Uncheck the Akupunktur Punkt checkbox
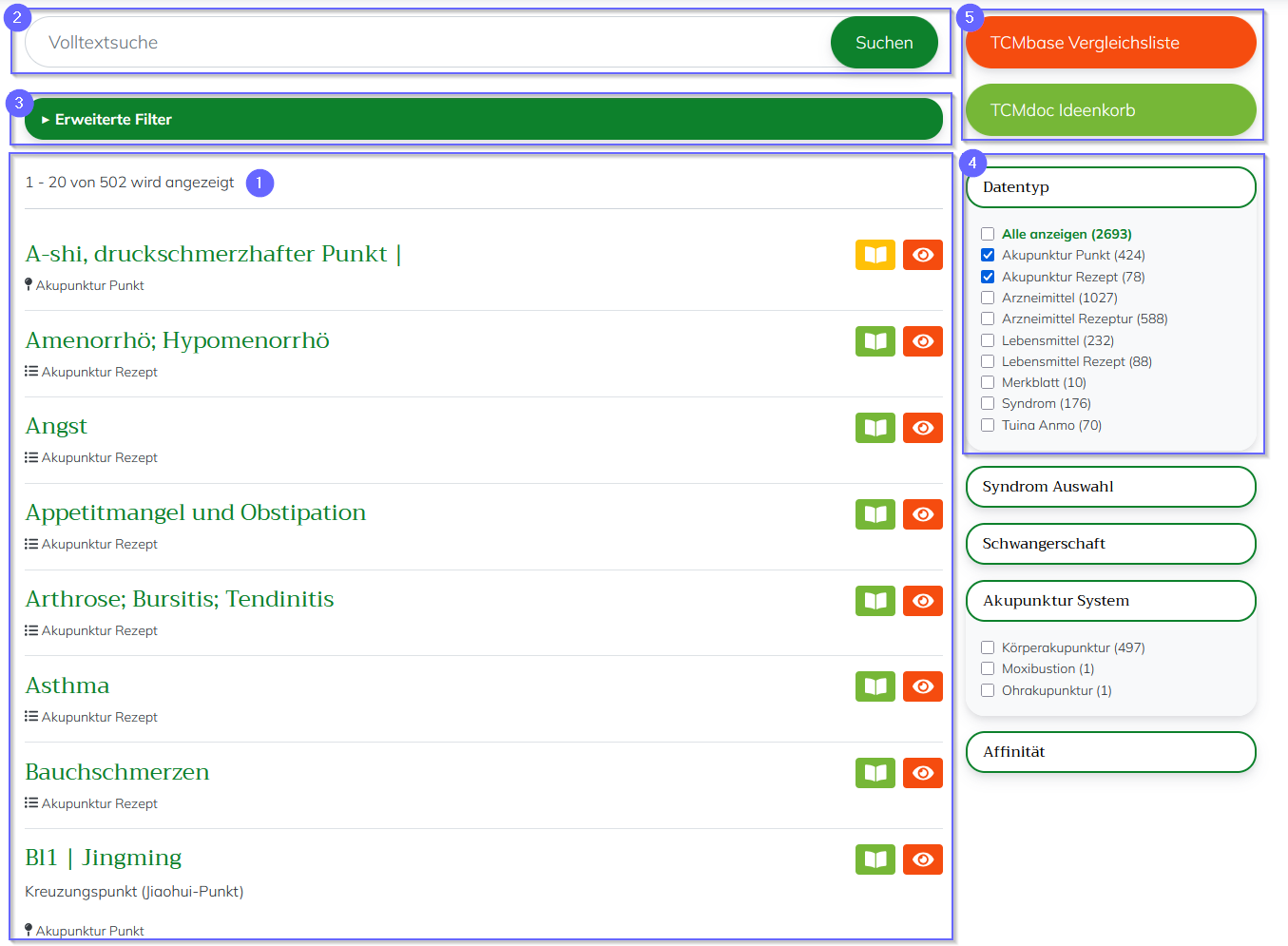The image size is (1288, 946). click(x=988, y=255)
